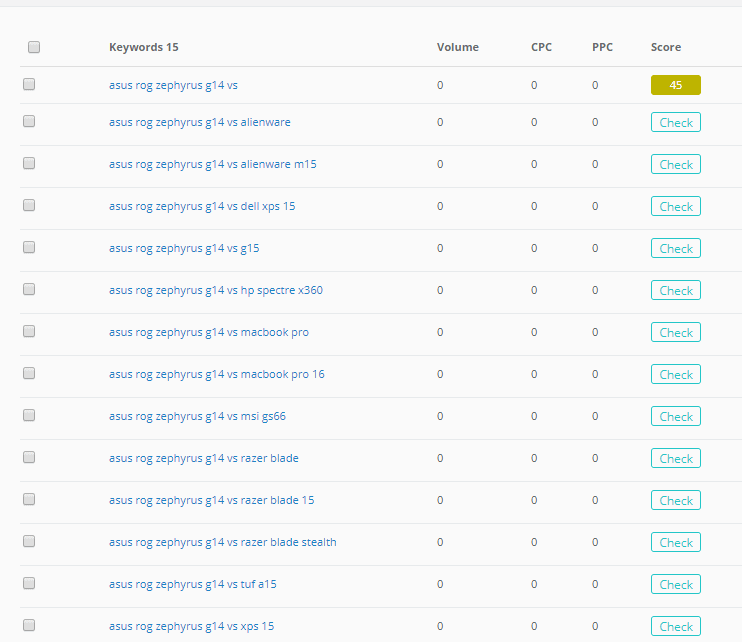The image size is (742, 642).
Task: Follow the 'vs dell xps 15' keyword link
Action: coord(202,206)
